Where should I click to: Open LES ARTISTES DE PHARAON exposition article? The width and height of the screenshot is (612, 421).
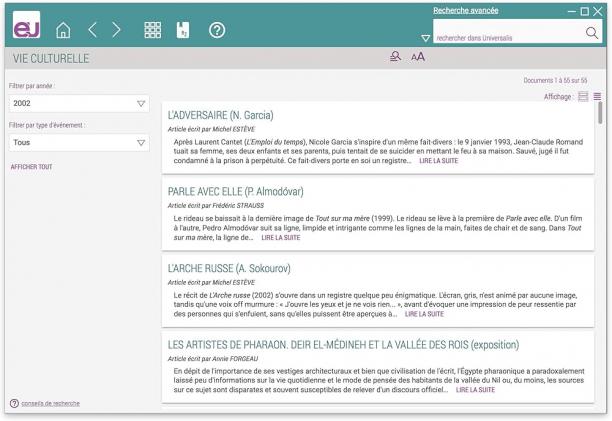[x=343, y=345]
